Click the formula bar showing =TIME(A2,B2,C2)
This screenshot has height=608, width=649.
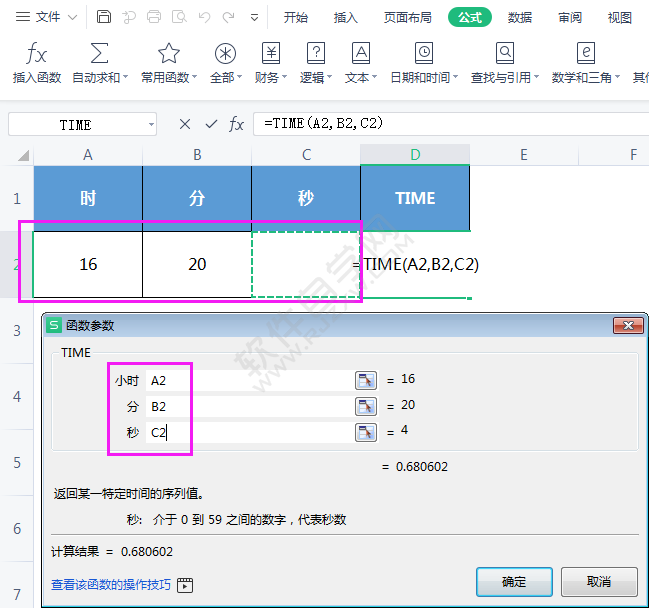tap(451, 124)
